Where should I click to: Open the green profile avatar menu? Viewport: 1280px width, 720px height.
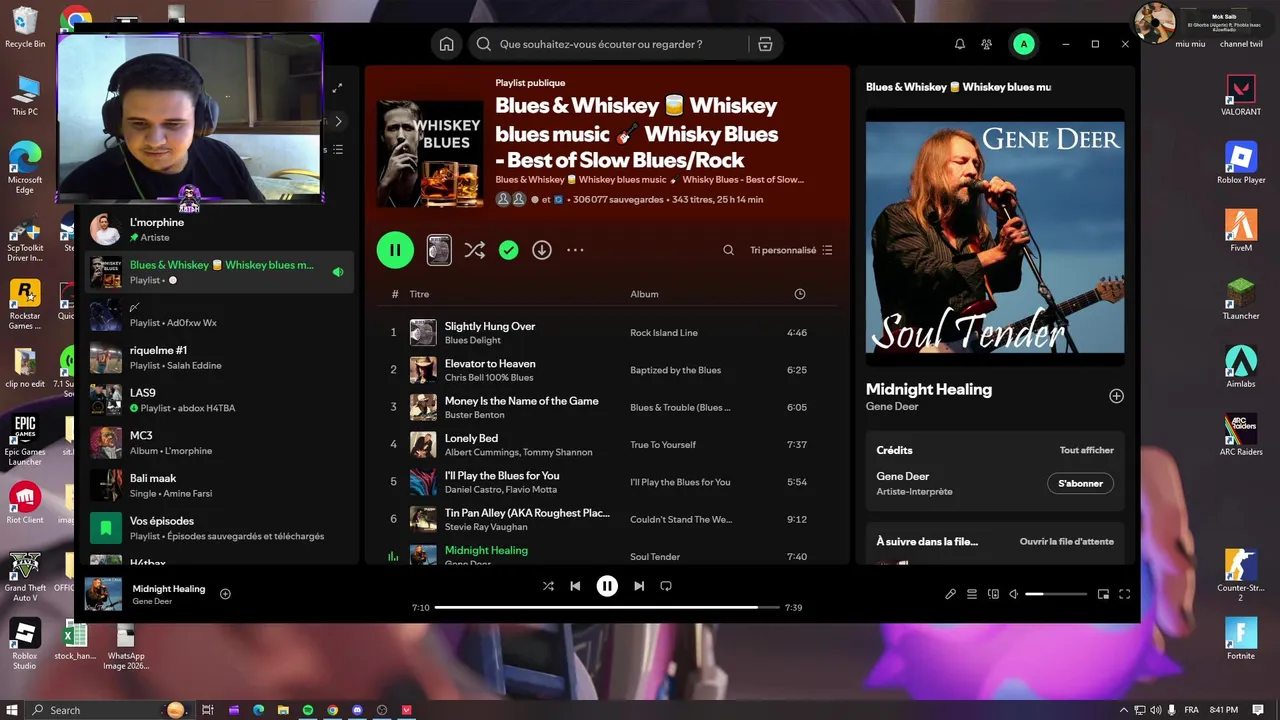click(x=1023, y=44)
